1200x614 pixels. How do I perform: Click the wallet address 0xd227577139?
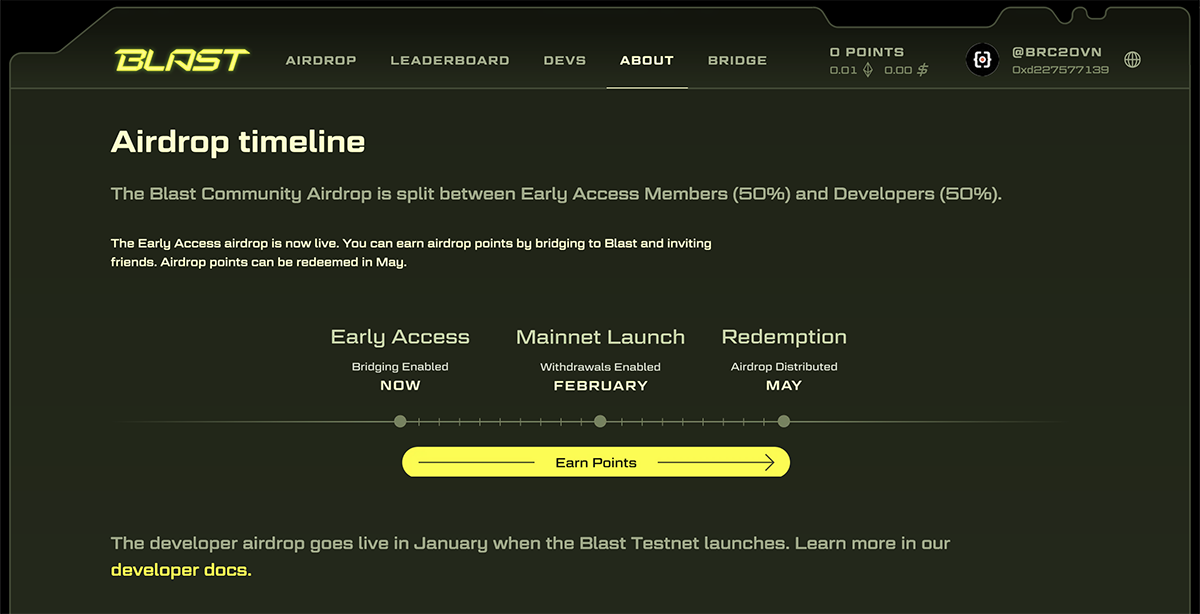point(1060,70)
